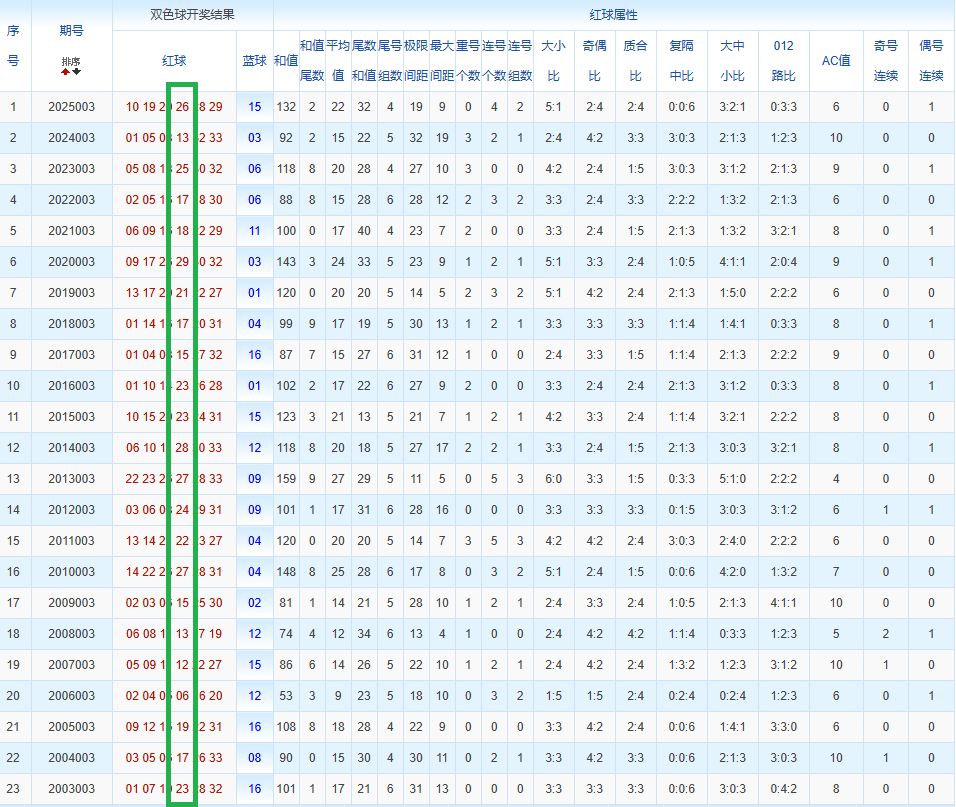Screen dimensions: 956x807
Task: Click the 复隔中比 column header
Action: [682, 61]
